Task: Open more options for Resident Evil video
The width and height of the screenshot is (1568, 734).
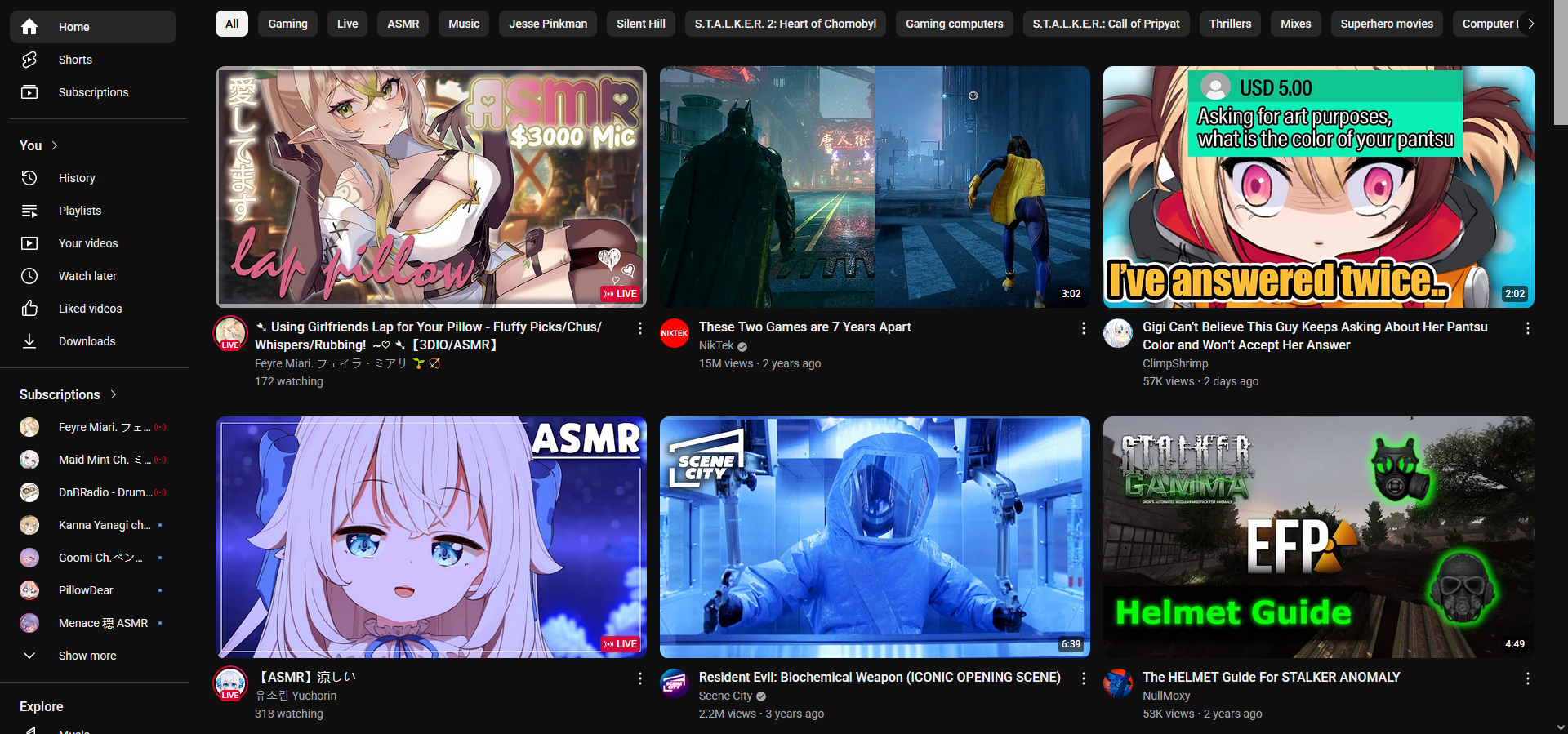Action: (1084, 678)
